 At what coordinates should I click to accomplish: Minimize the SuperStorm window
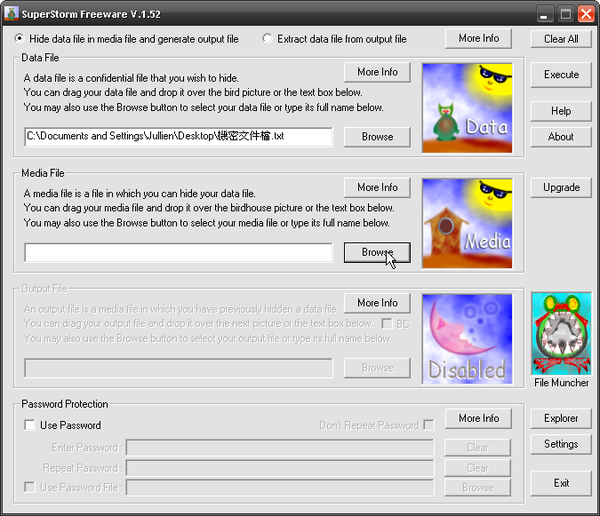click(x=545, y=14)
